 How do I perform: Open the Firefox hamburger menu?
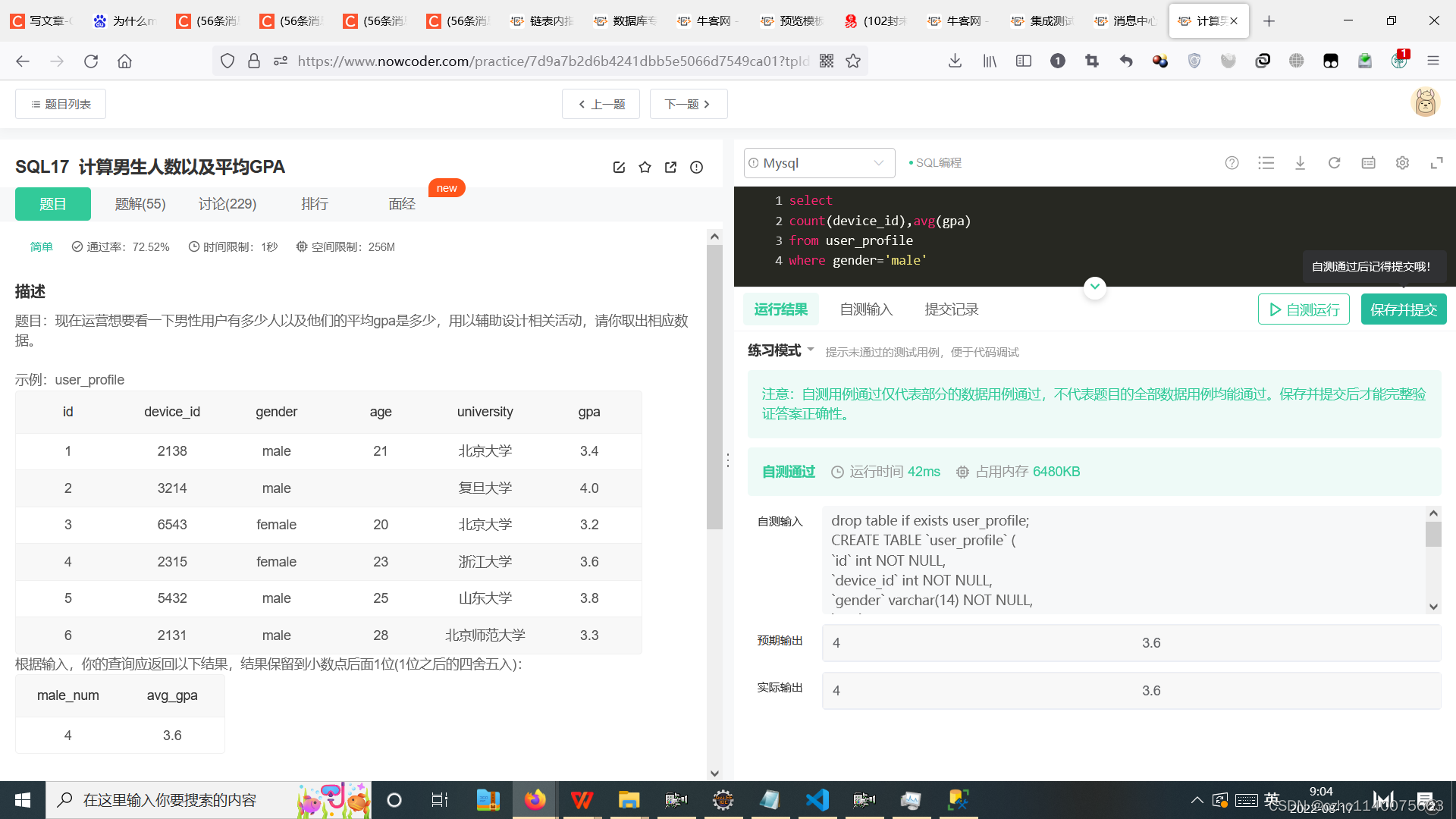(1433, 61)
